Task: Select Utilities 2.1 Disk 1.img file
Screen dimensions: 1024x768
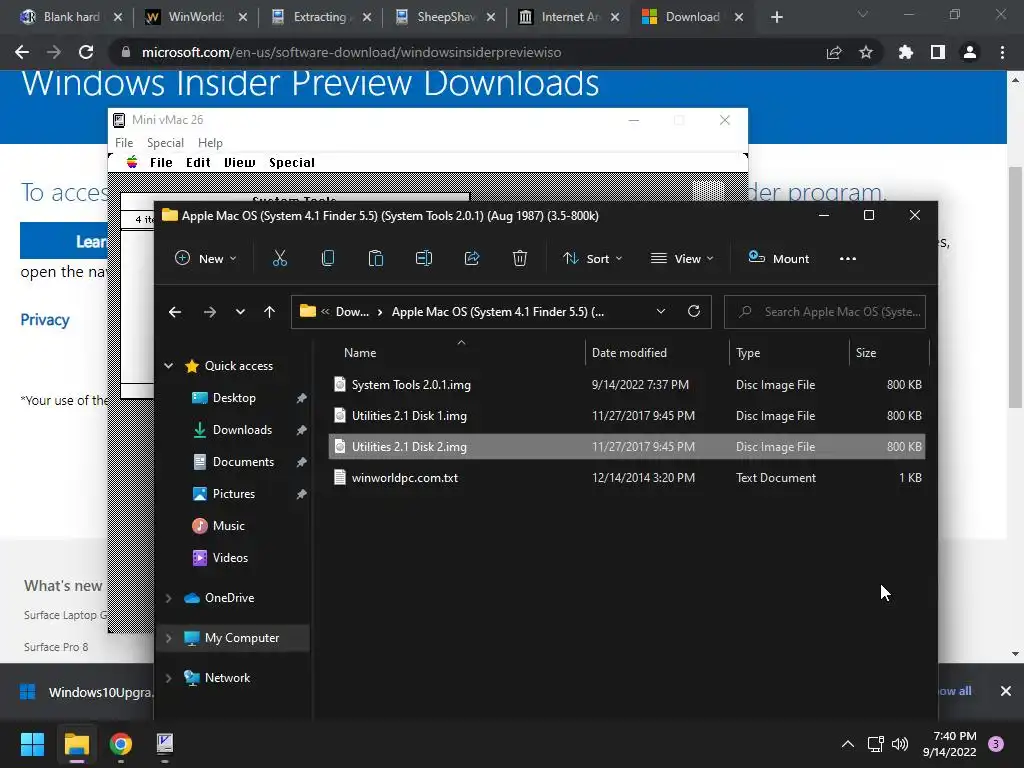Action: [x=627, y=415]
